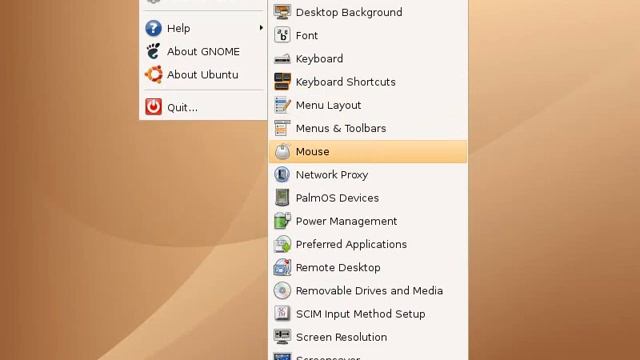Click the Menu Layout pencil icon
640x360 pixels.
(282, 105)
